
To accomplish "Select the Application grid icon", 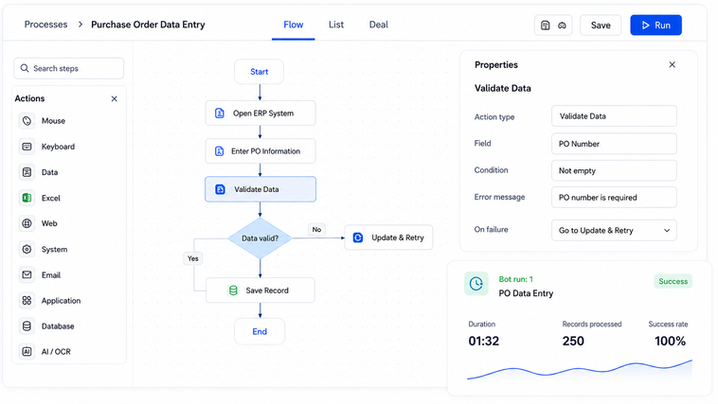I will (x=27, y=300).
